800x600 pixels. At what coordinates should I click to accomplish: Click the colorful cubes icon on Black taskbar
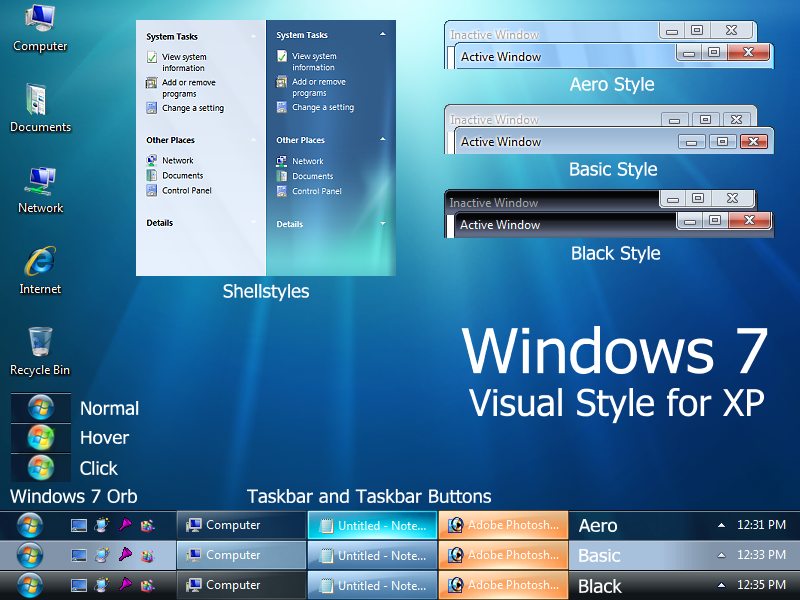click(147, 585)
